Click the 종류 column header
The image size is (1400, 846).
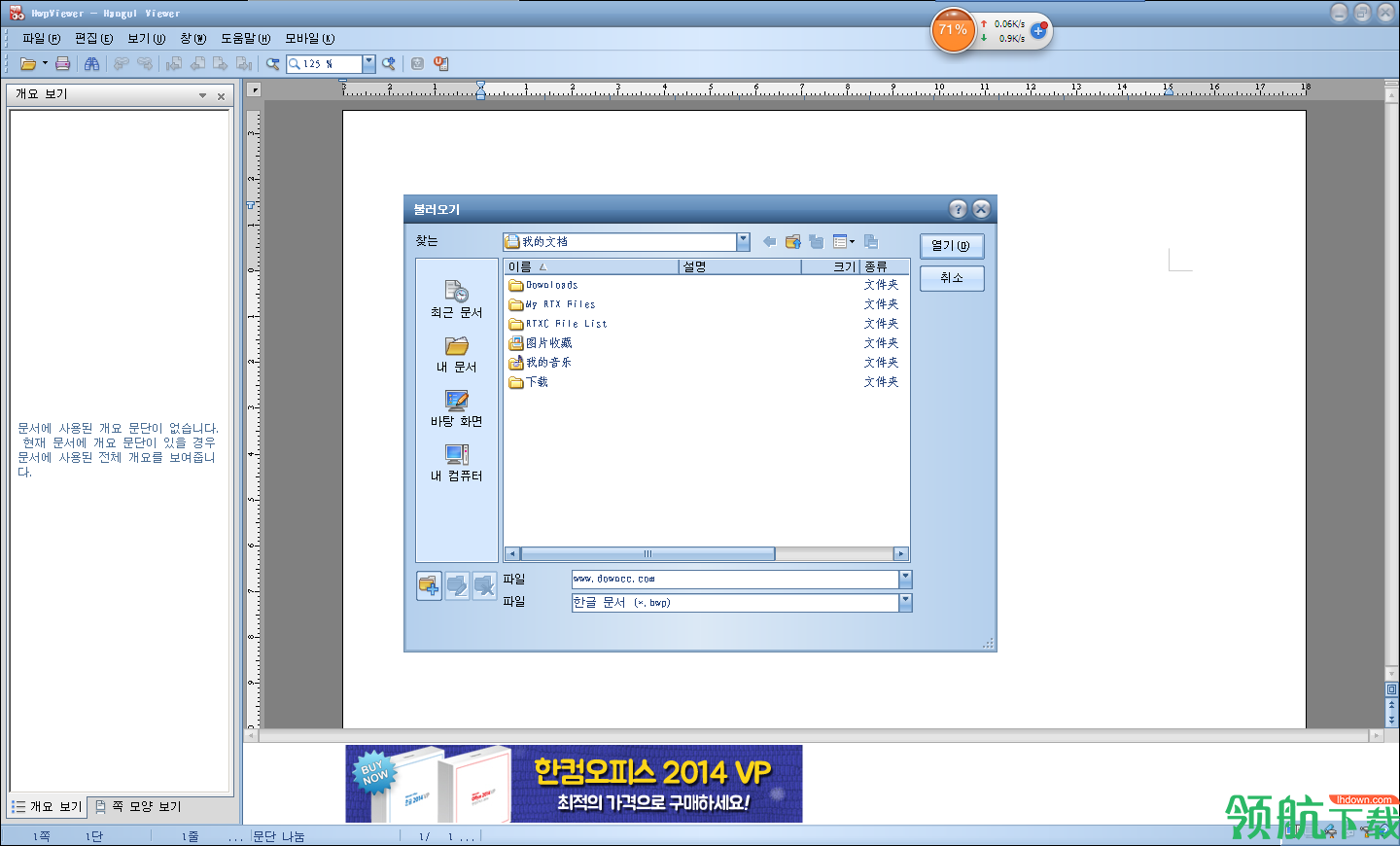pos(885,266)
